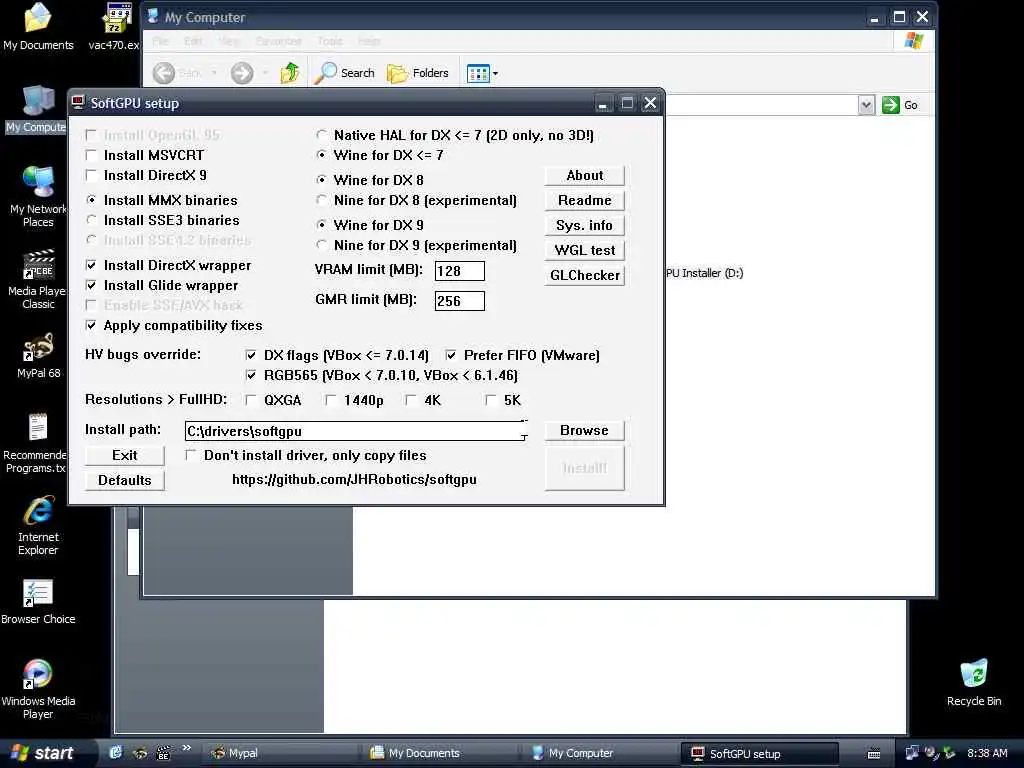Uncheck Install DirectX wrapper
The image size is (1024, 768).
pyautogui.click(x=91, y=265)
